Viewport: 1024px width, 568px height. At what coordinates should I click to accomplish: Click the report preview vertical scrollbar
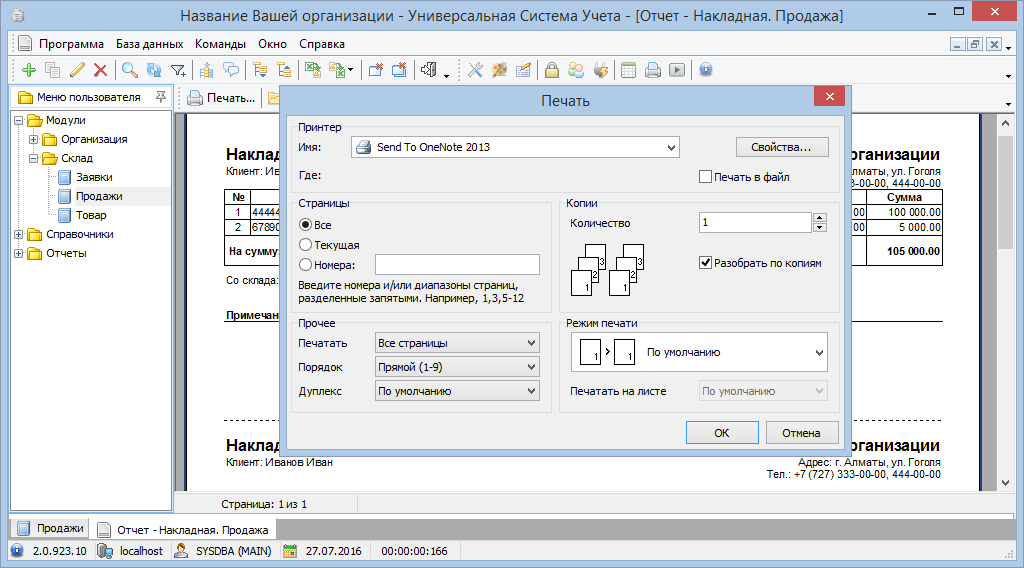[x=1006, y=300]
